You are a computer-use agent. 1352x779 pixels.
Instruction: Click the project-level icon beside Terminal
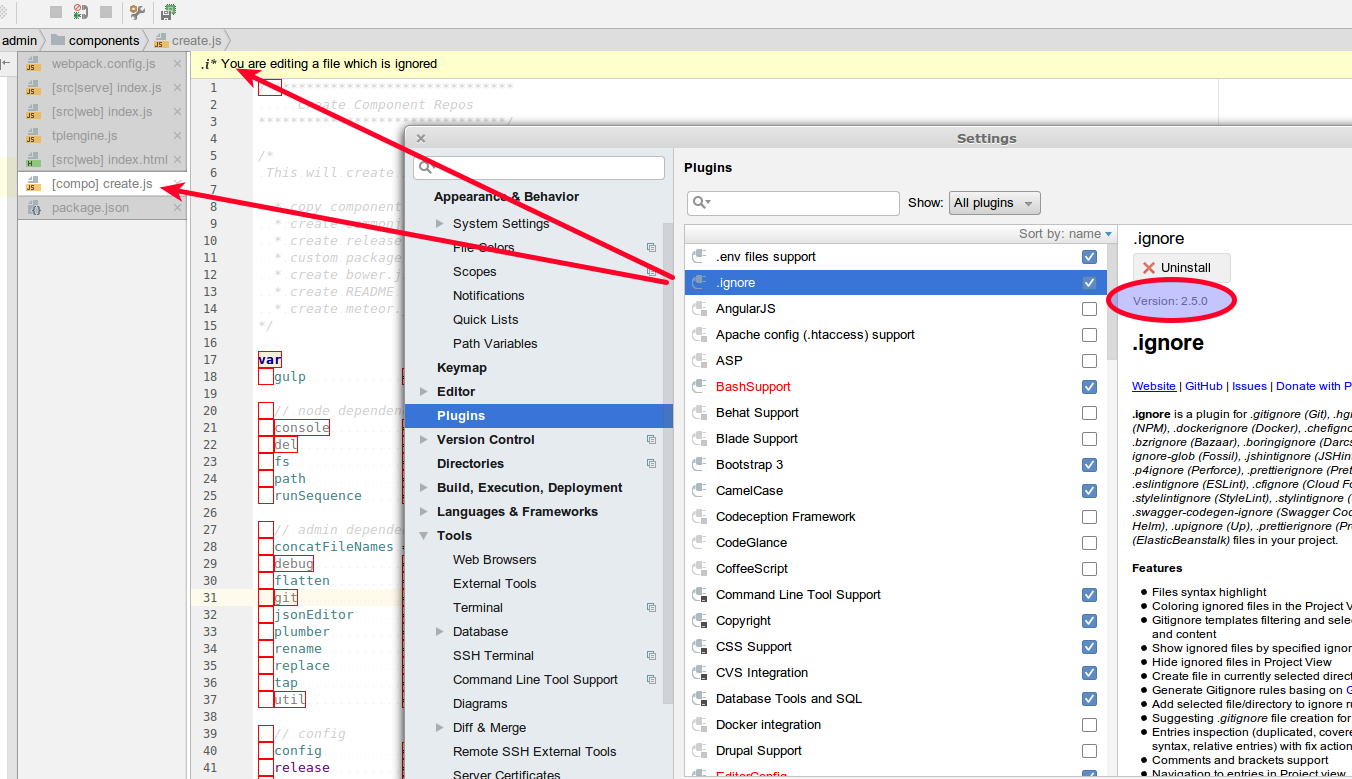tap(651, 608)
